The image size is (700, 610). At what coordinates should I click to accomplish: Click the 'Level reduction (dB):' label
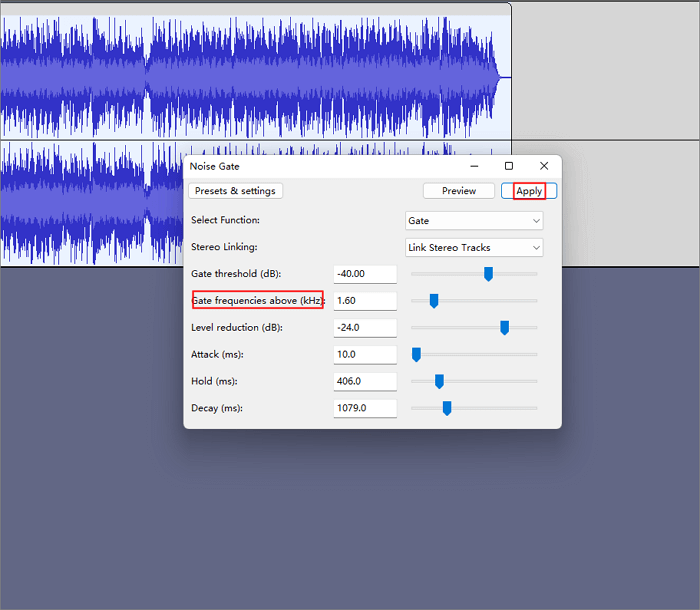click(x=237, y=327)
